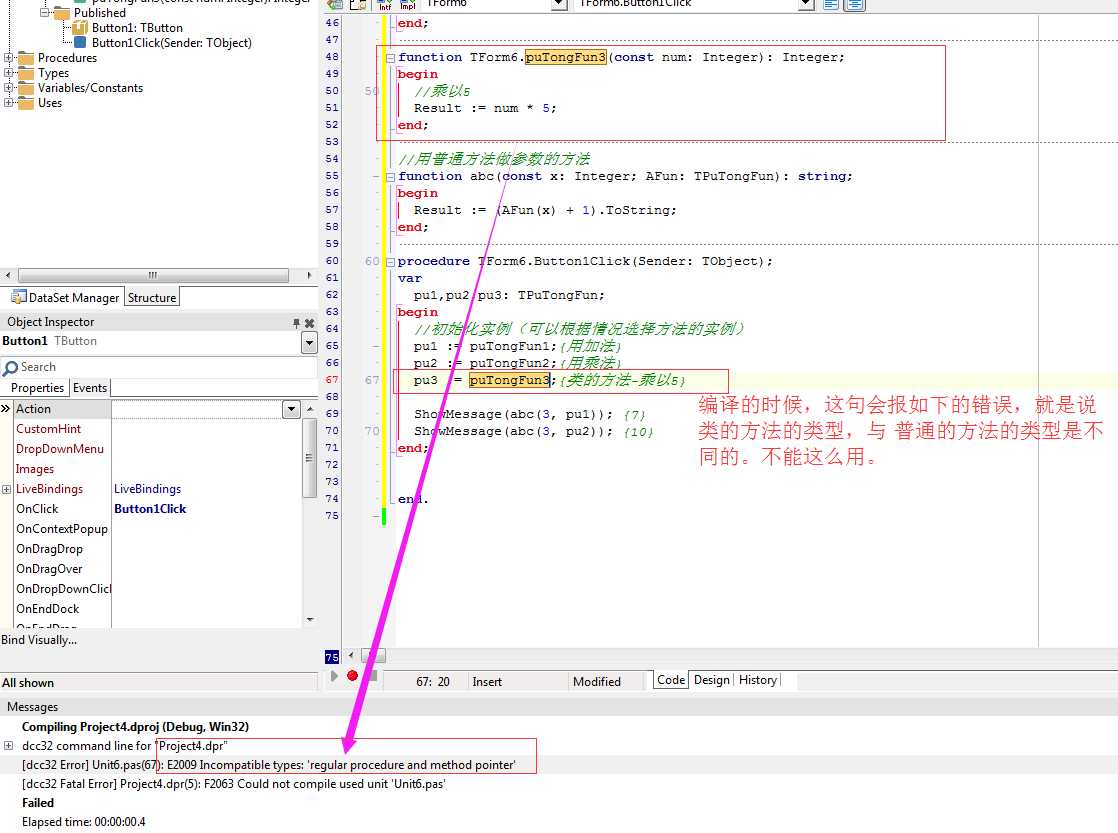Screen dimensions: 1118x833
Task: Click the F2063 fatal error message line
Action: pos(233,785)
